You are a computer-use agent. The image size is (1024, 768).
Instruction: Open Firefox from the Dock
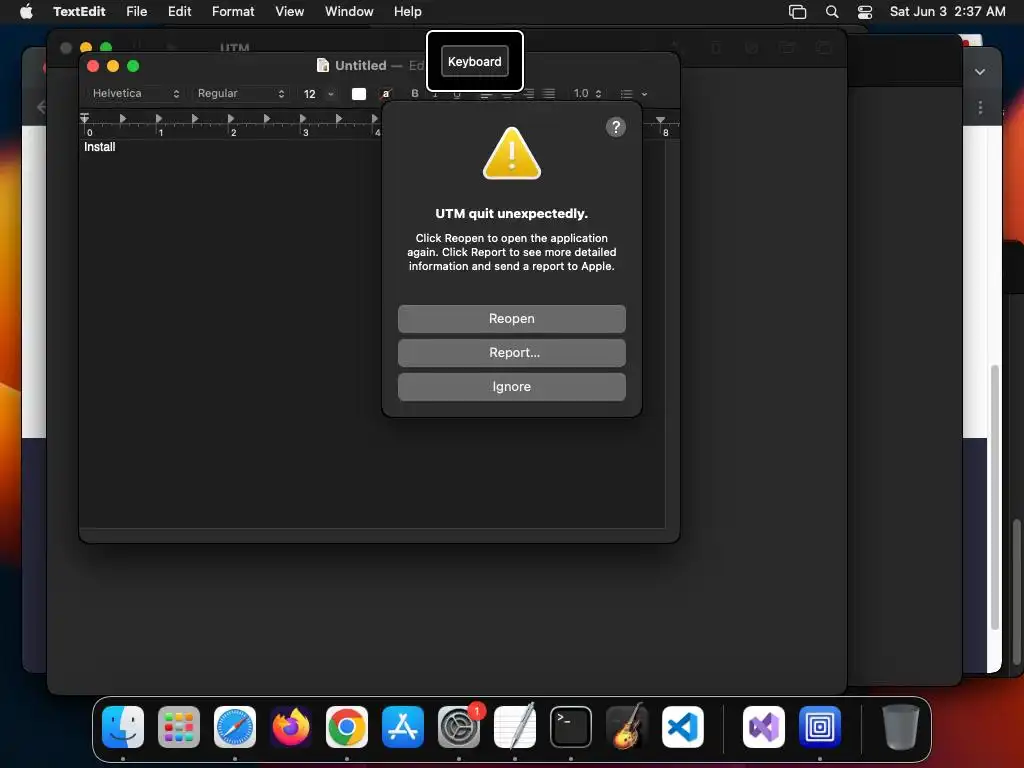click(x=291, y=727)
